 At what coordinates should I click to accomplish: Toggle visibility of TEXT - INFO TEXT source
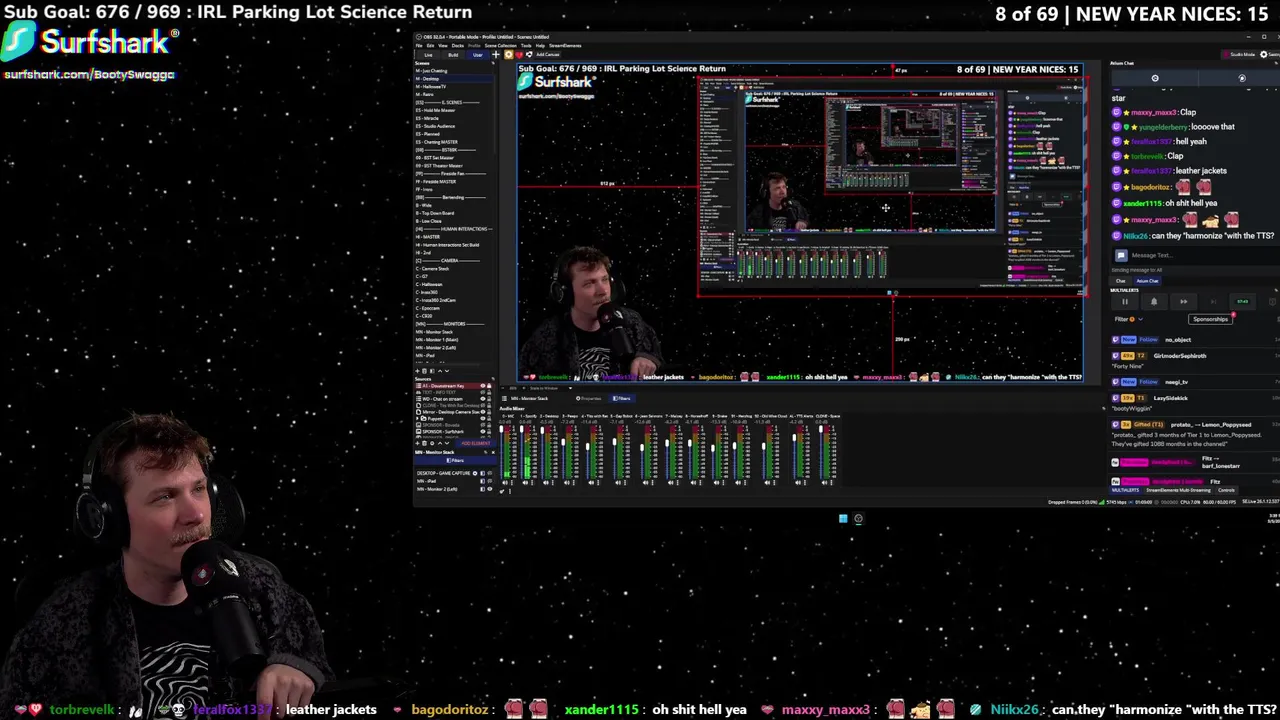tap(483, 392)
